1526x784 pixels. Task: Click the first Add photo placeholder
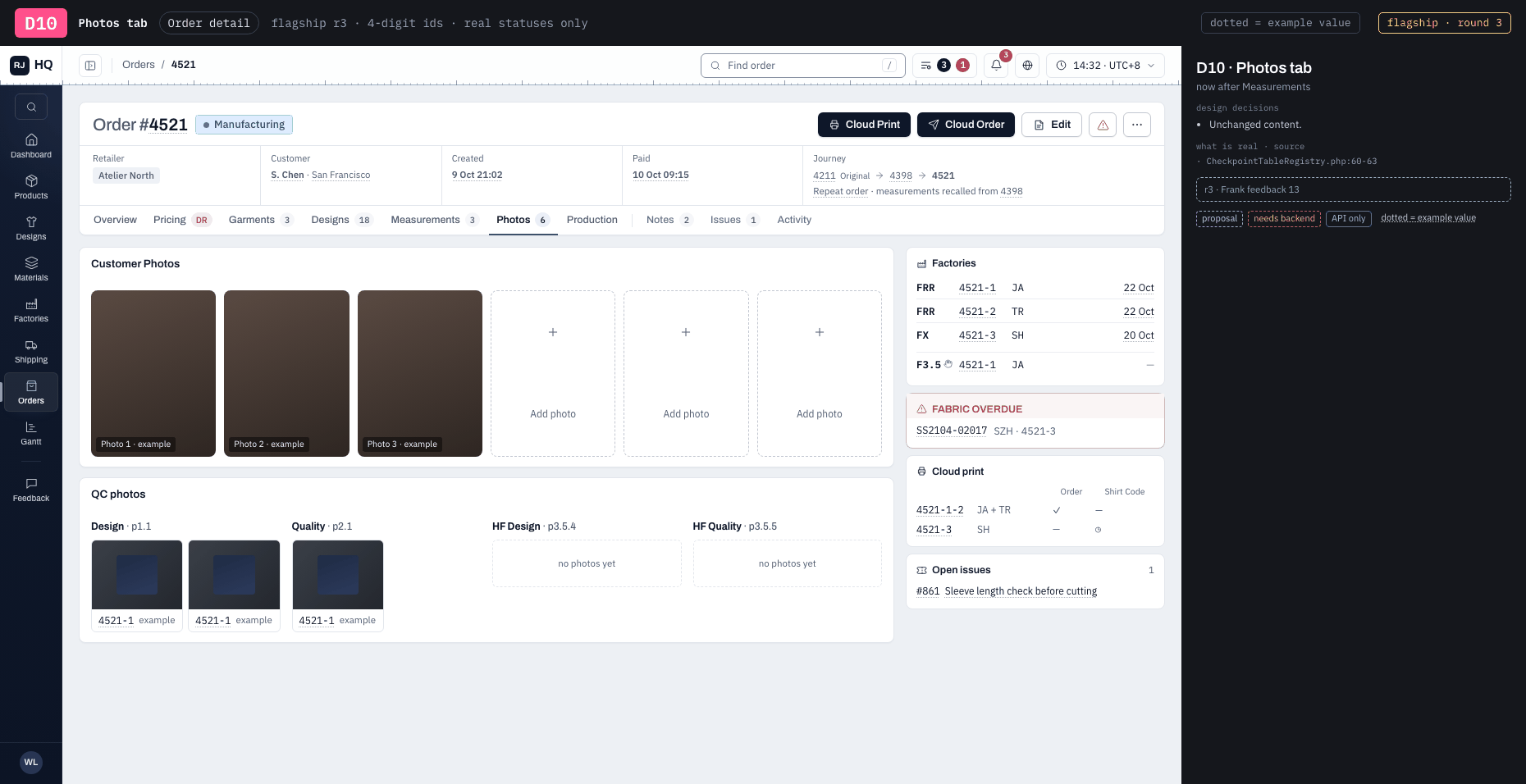(x=553, y=373)
